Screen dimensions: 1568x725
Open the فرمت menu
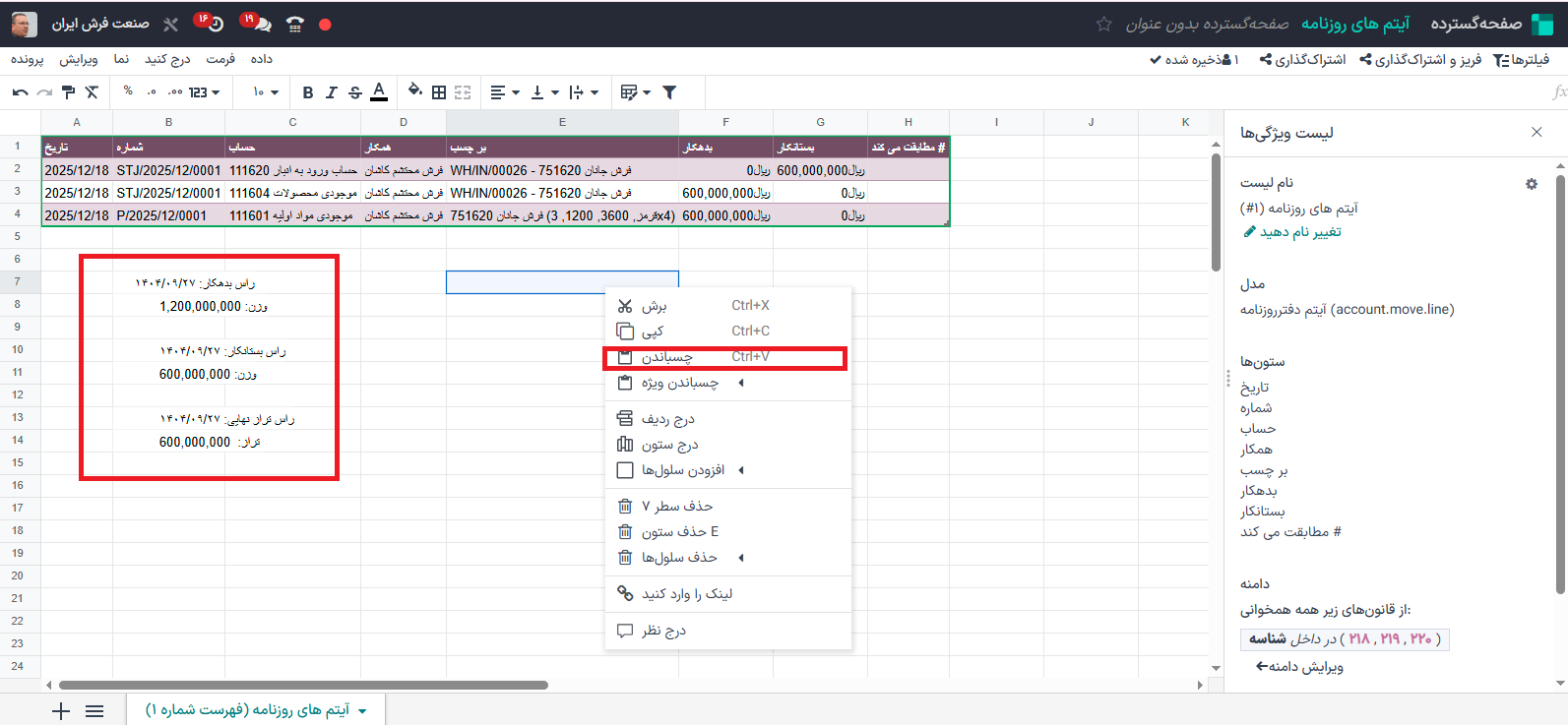point(220,59)
